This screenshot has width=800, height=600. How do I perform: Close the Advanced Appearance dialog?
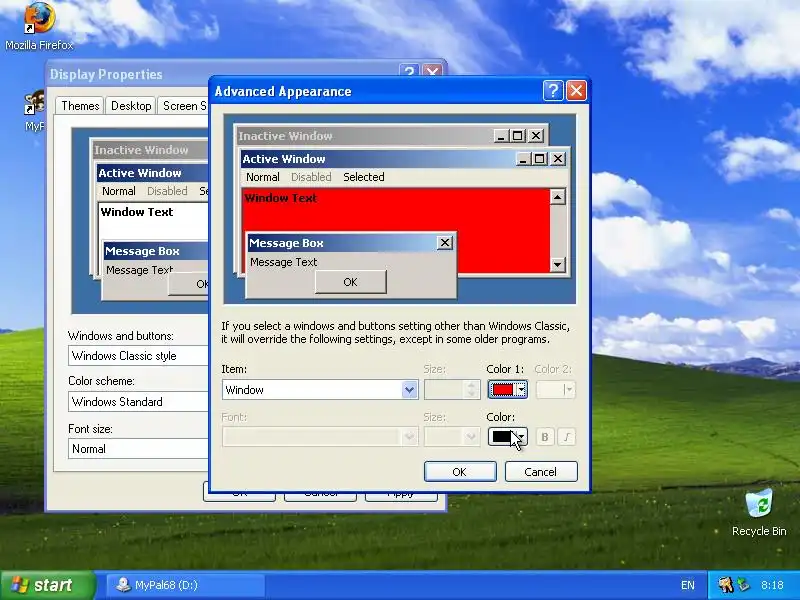(x=577, y=91)
